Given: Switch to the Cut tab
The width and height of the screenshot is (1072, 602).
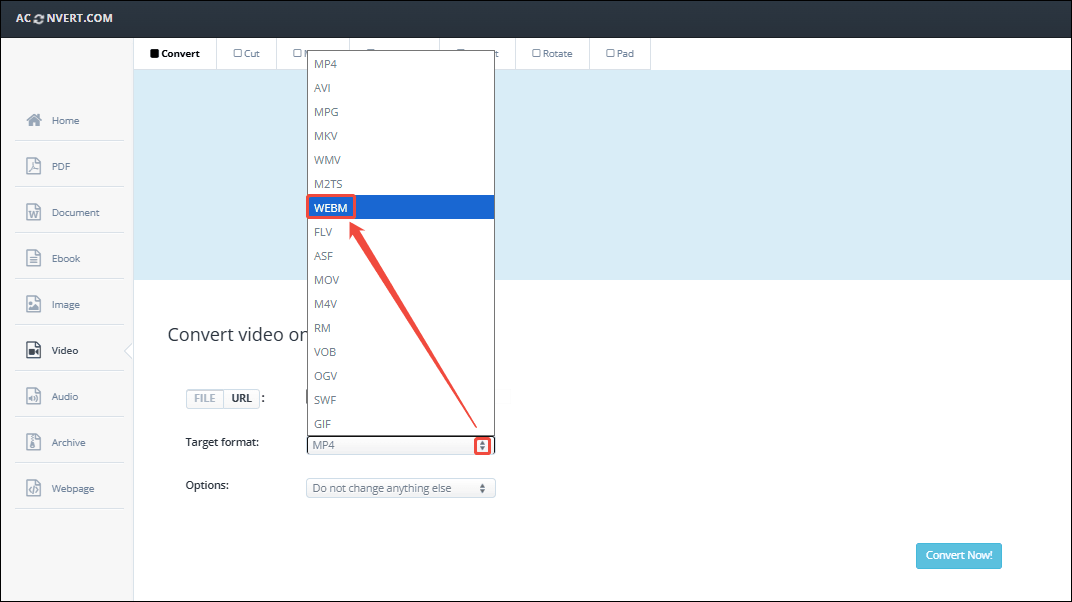Looking at the screenshot, I should (247, 53).
